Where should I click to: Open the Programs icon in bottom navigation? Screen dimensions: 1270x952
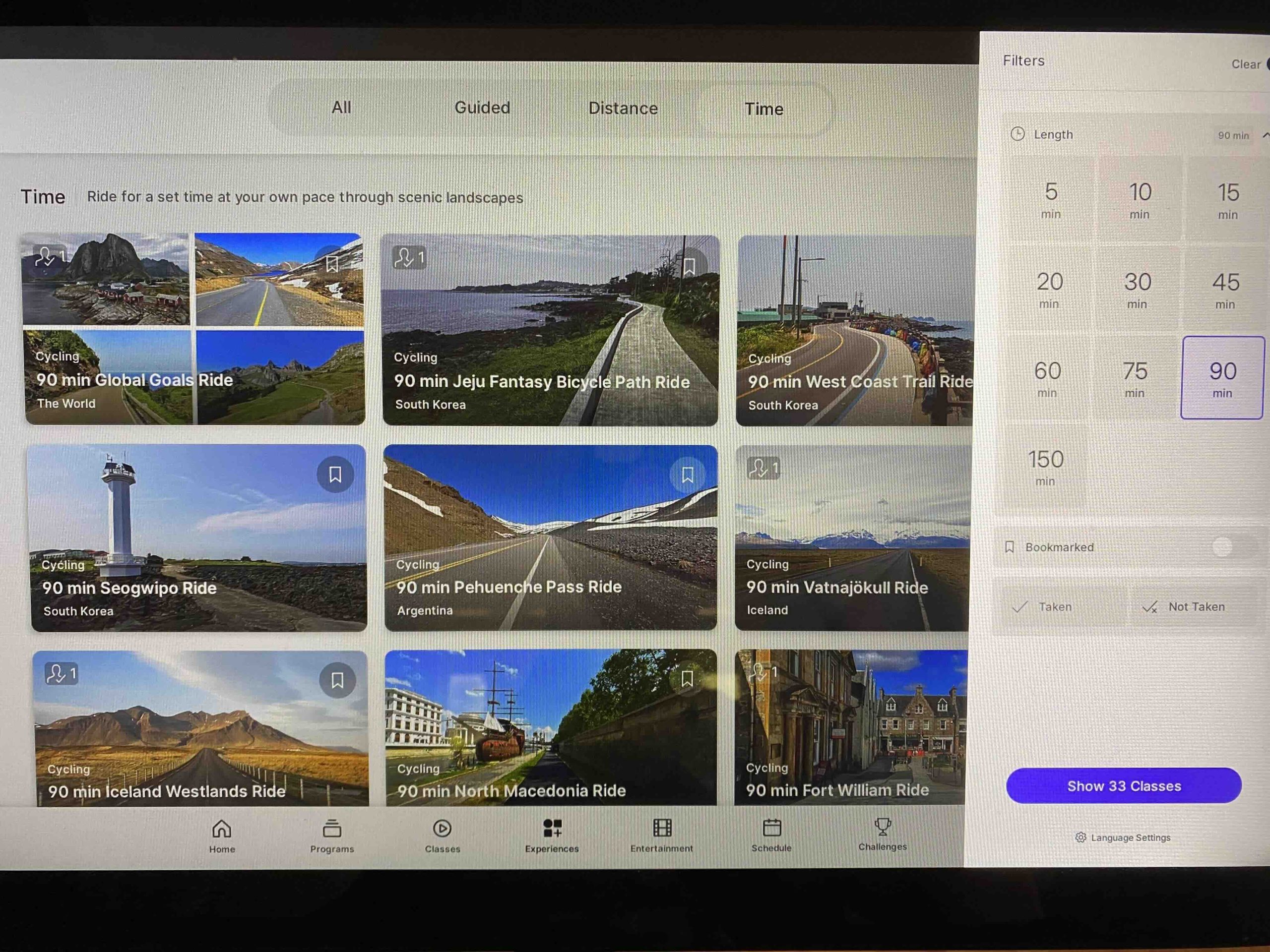pos(332,829)
